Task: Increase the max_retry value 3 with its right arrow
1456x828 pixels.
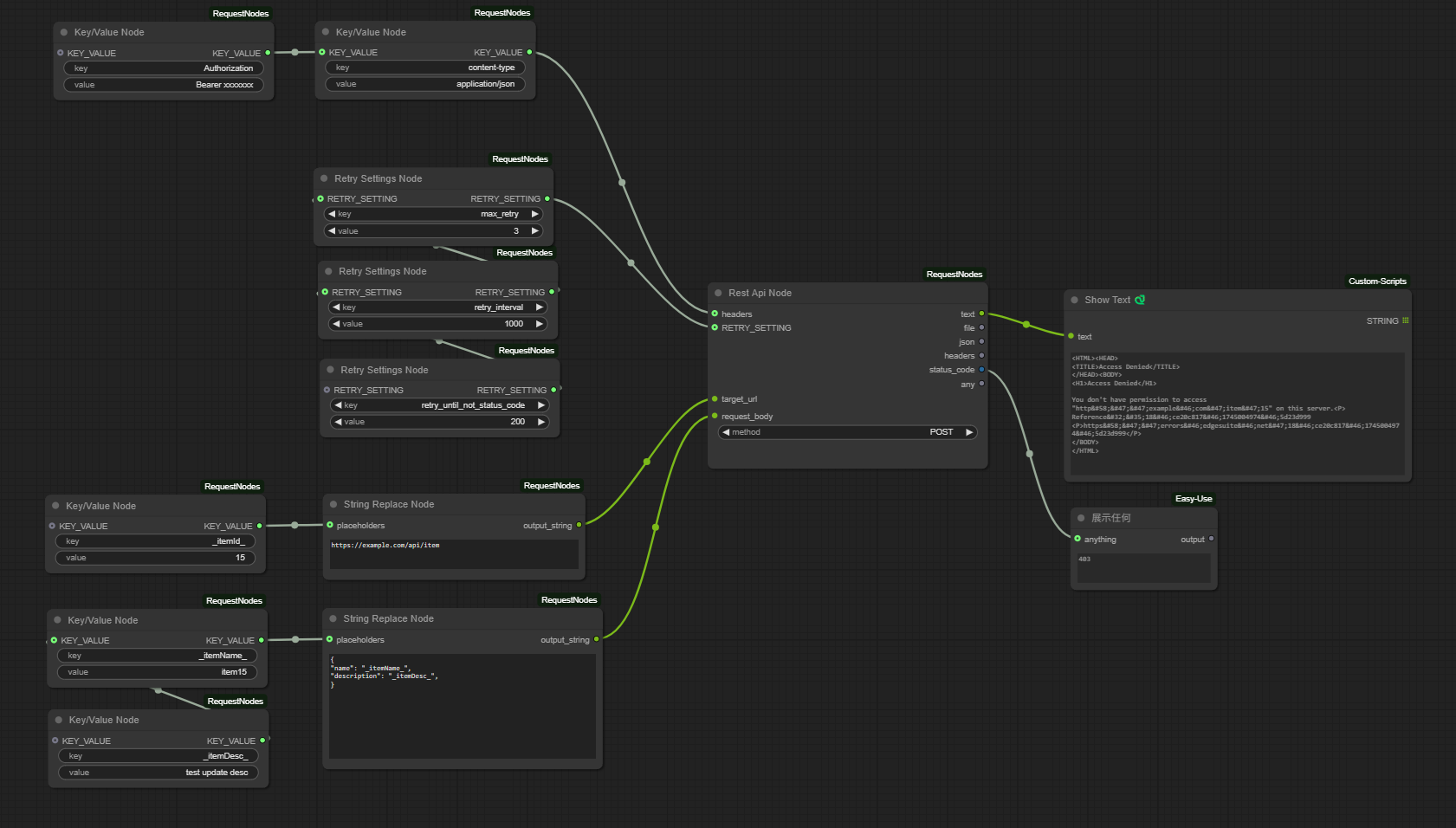Action: coord(535,231)
